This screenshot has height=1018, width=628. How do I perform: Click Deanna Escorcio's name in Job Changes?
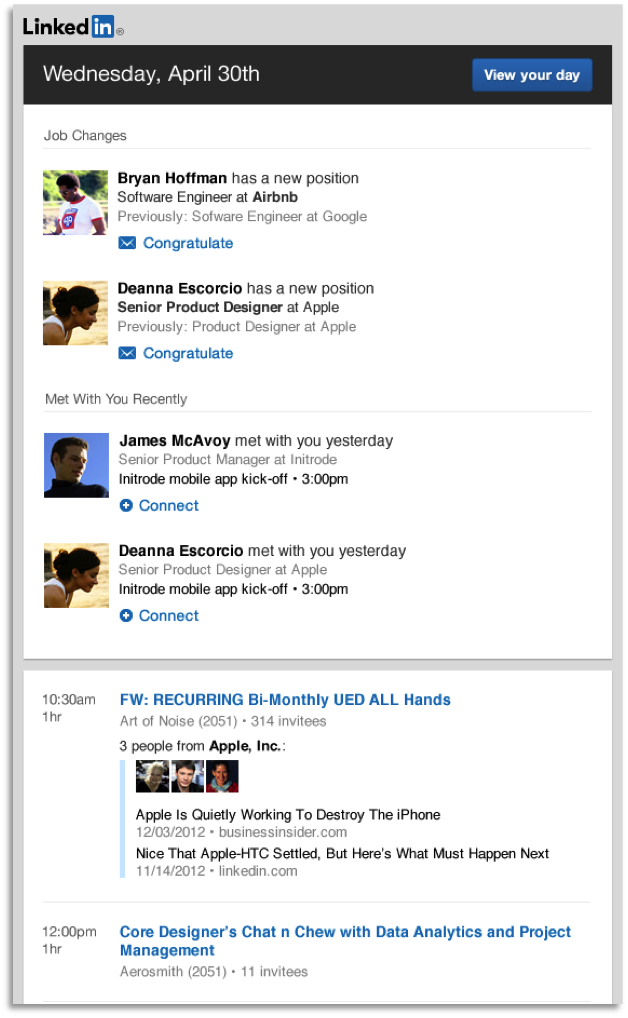coord(180,288)
